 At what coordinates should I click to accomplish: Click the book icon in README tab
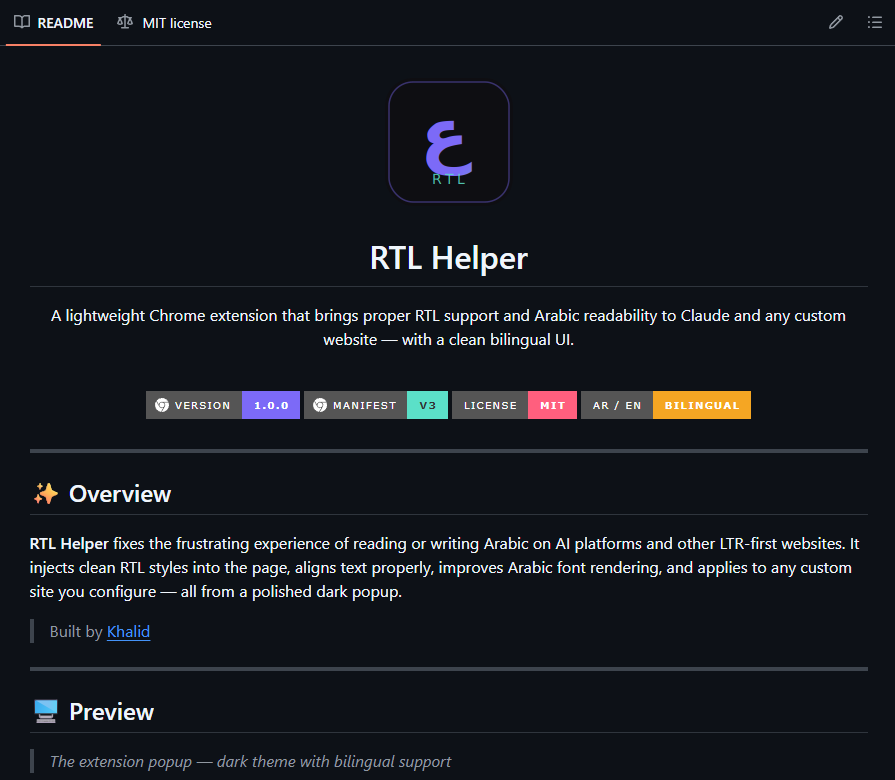(x=22, y=22)
